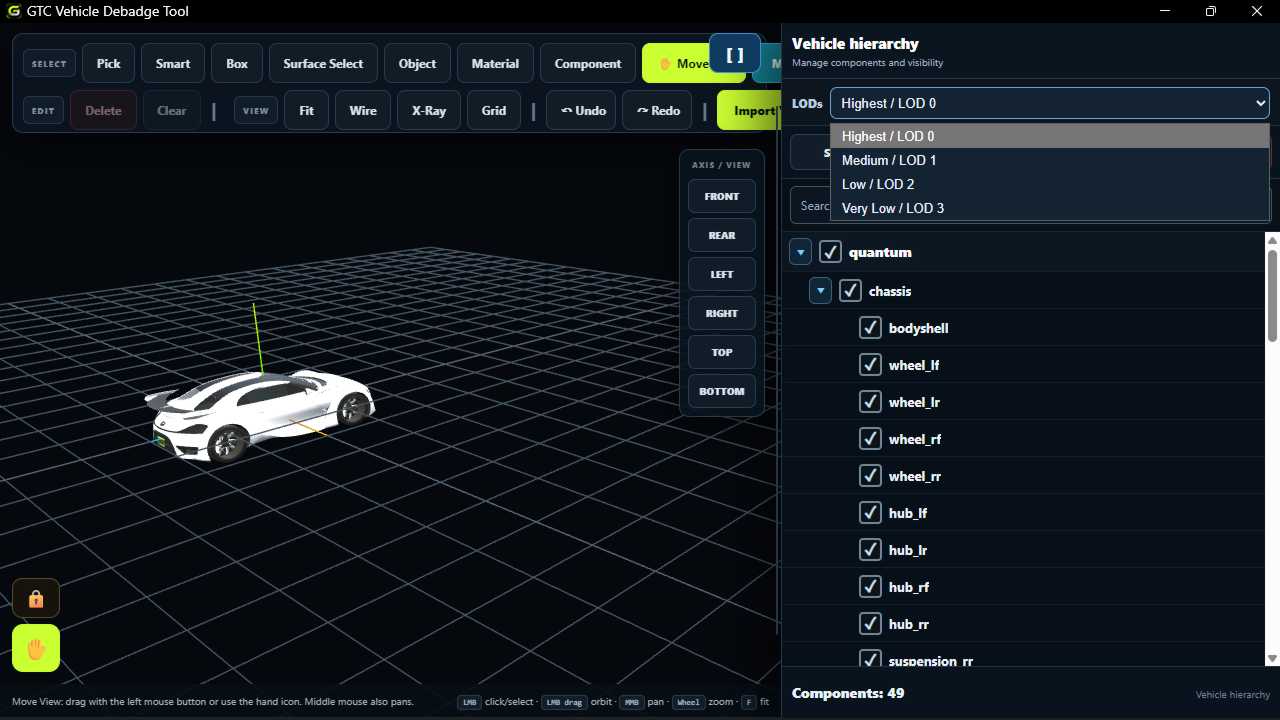The image size is (1280, 720).
Task: Select the wheel_rr tree label
Action: click(x=915, y=476)
